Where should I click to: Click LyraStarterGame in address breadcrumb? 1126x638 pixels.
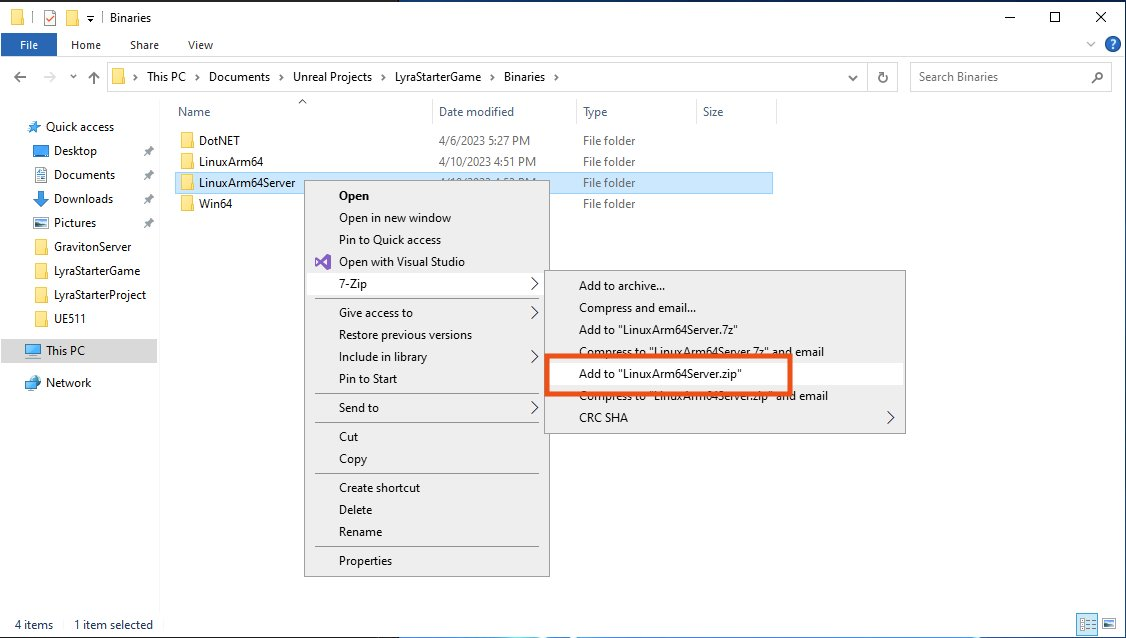tap(438, 77)
